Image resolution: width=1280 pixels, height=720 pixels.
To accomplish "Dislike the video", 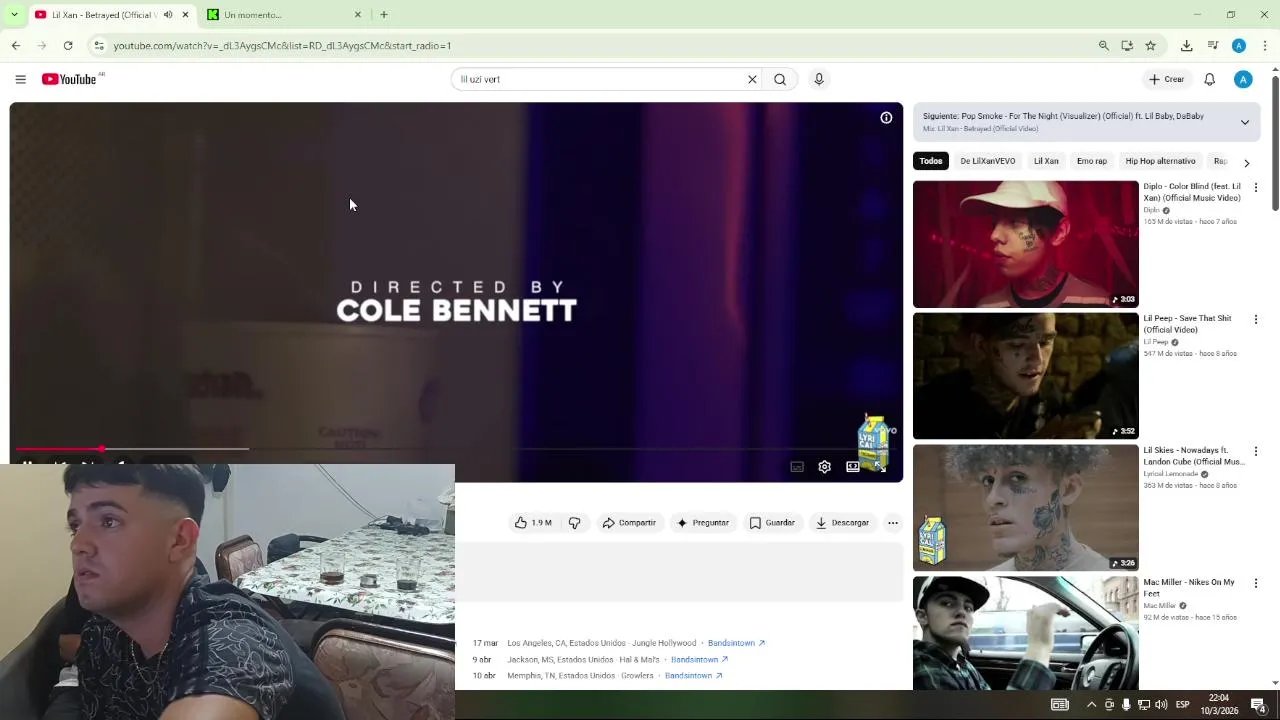I will click(574, 523).
